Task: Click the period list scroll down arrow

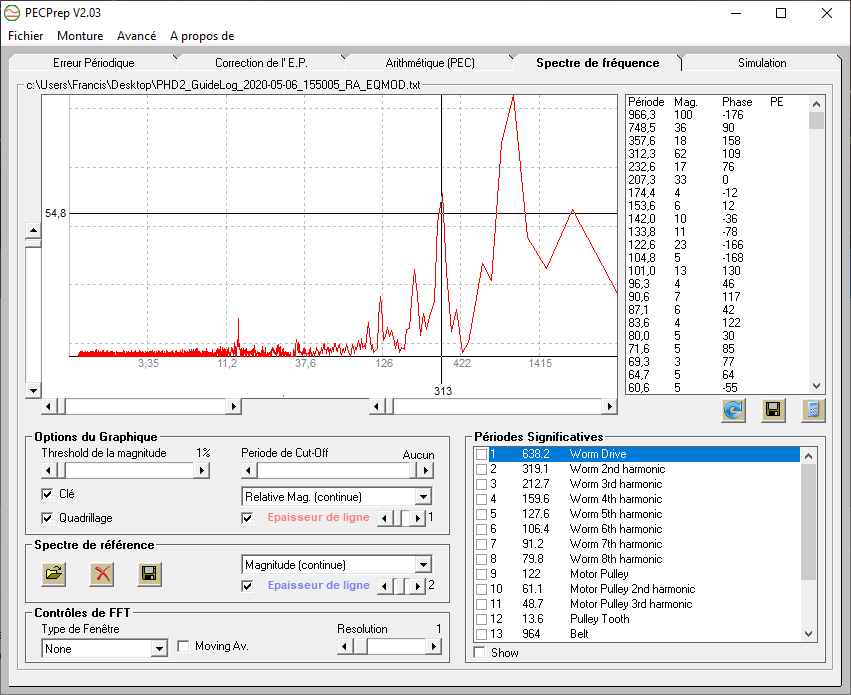Action: pos(816,386)
